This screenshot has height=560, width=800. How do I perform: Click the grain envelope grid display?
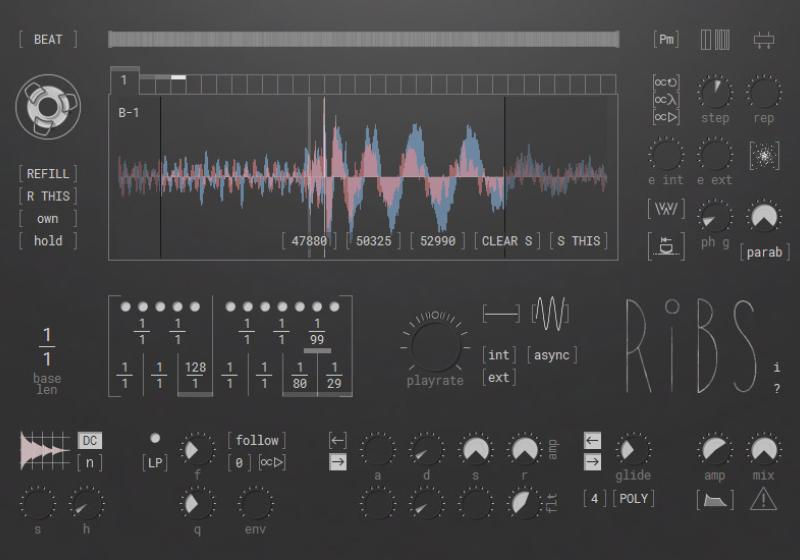45,450
